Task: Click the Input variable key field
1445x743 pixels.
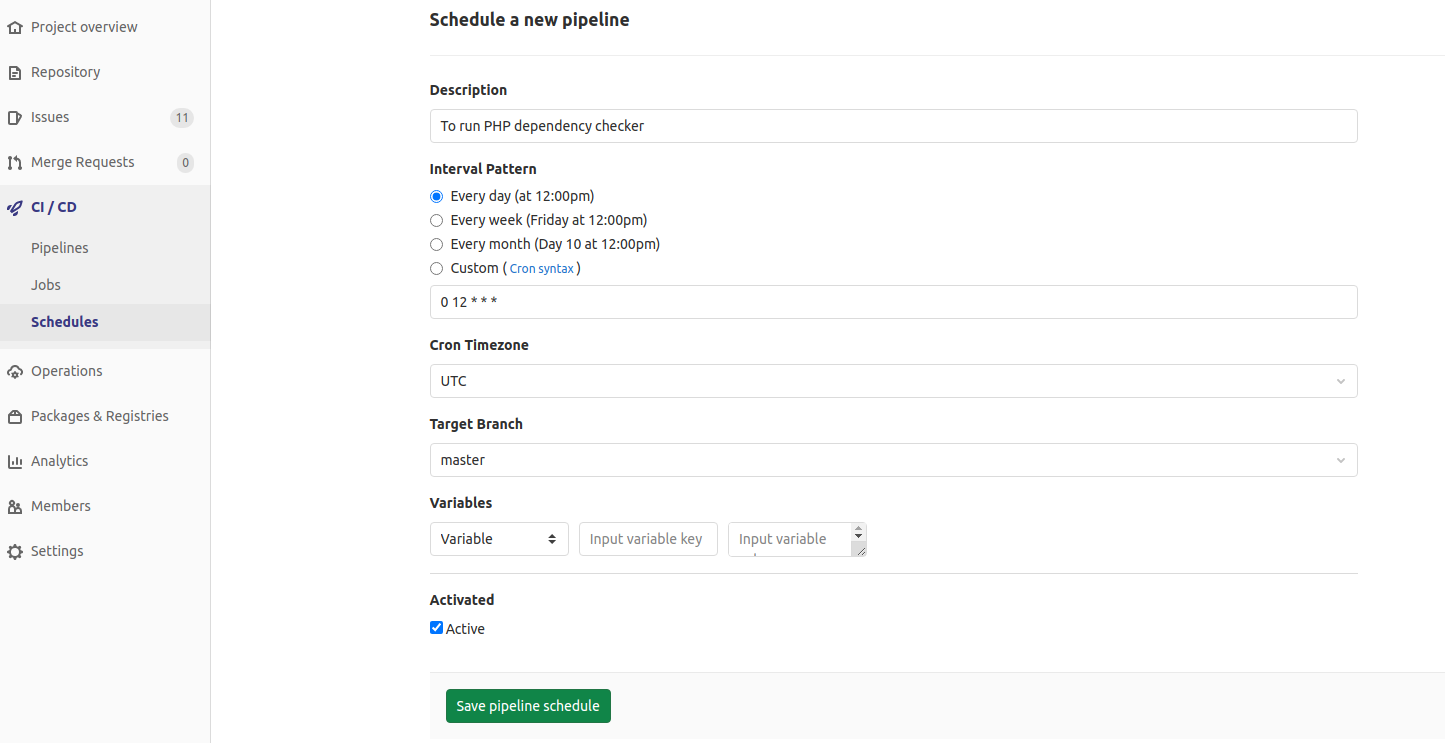Action: click(648, 539)
